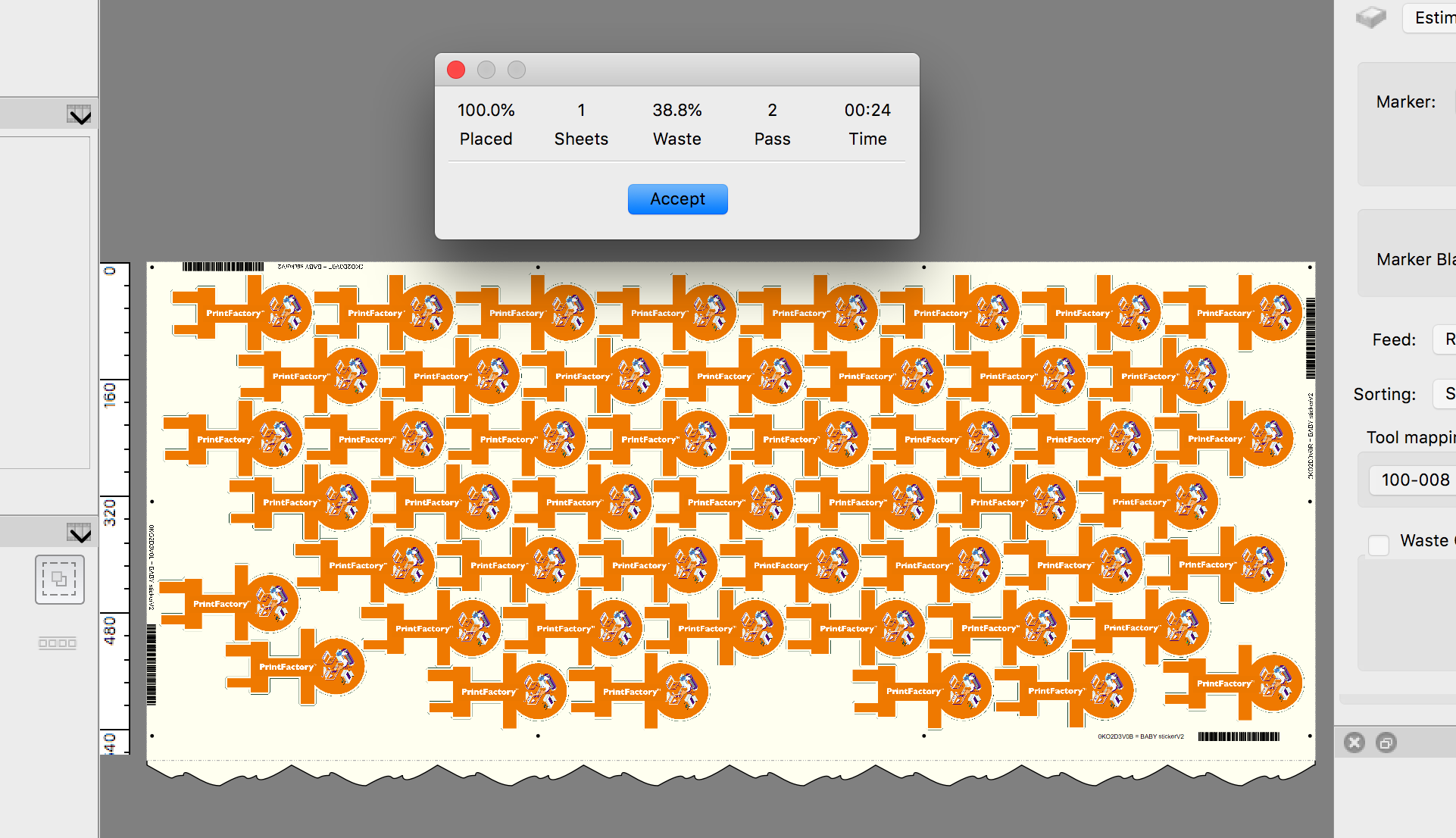The image size is (1456, 838).
Task: Click the 100-008 tool mapping field
Action: 1413,480
